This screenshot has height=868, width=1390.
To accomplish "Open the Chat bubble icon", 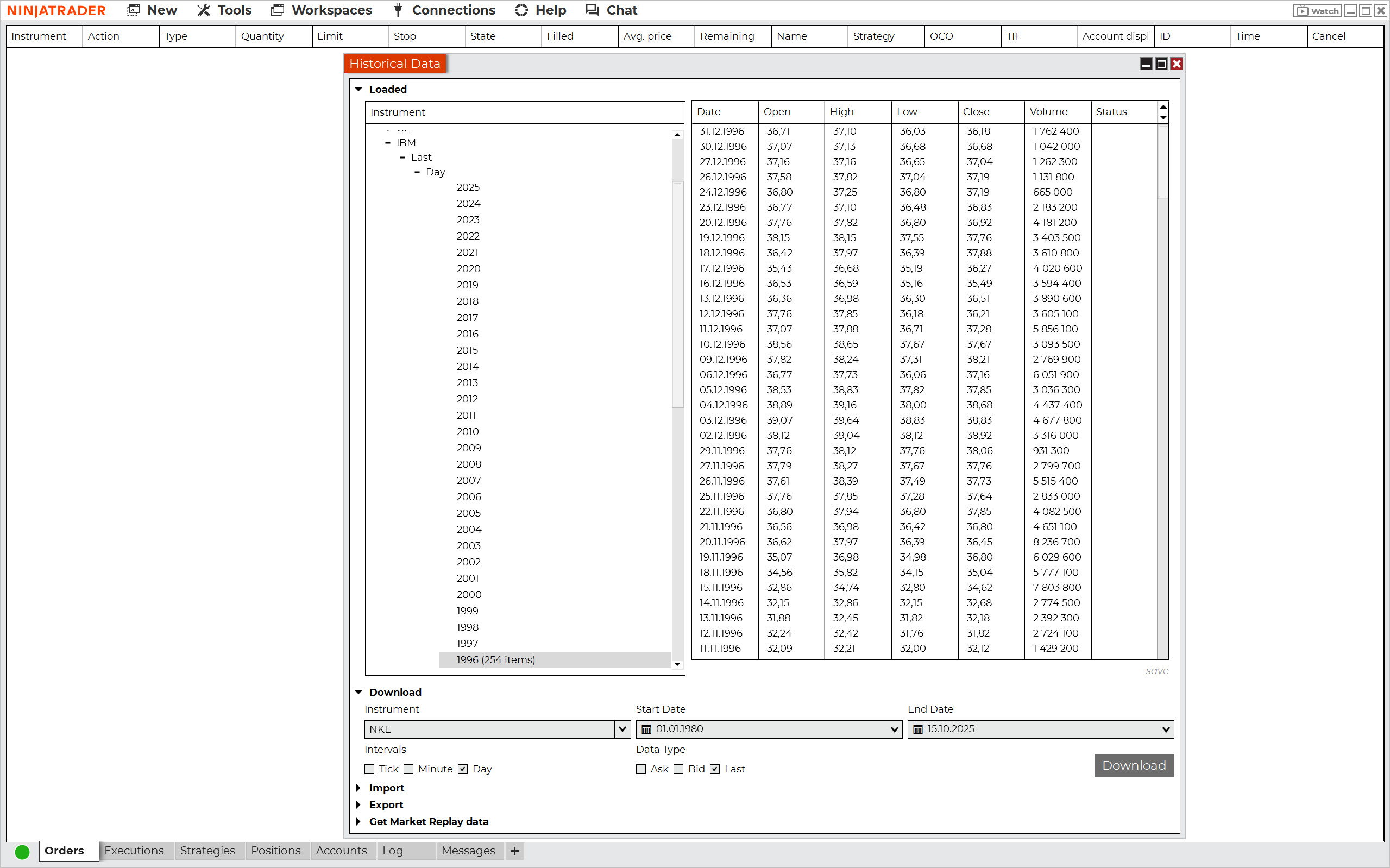I will (x=592, y=10).
